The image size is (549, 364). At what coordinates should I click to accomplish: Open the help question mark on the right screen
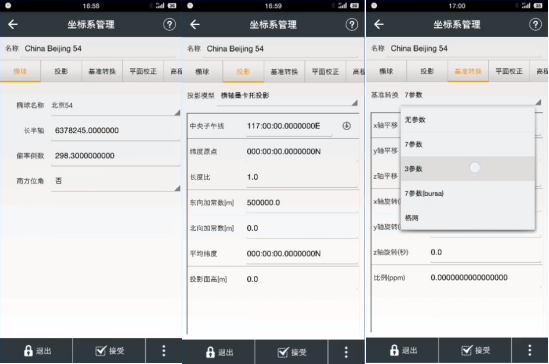pos(535,24)
